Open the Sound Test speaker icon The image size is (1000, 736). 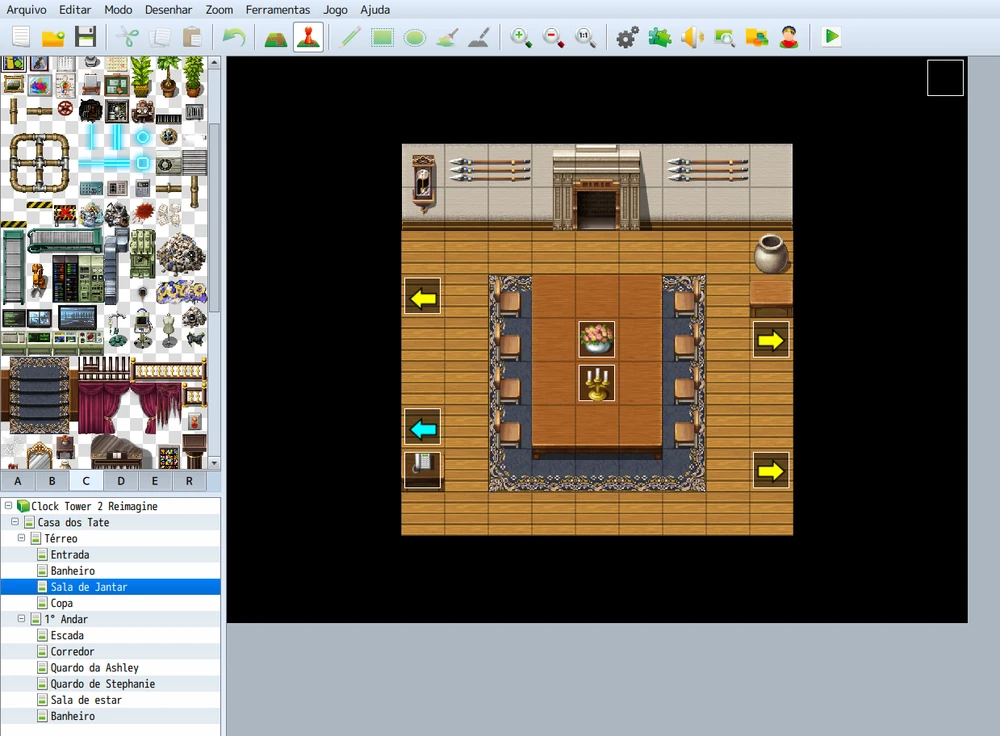(x=692, y=38)
